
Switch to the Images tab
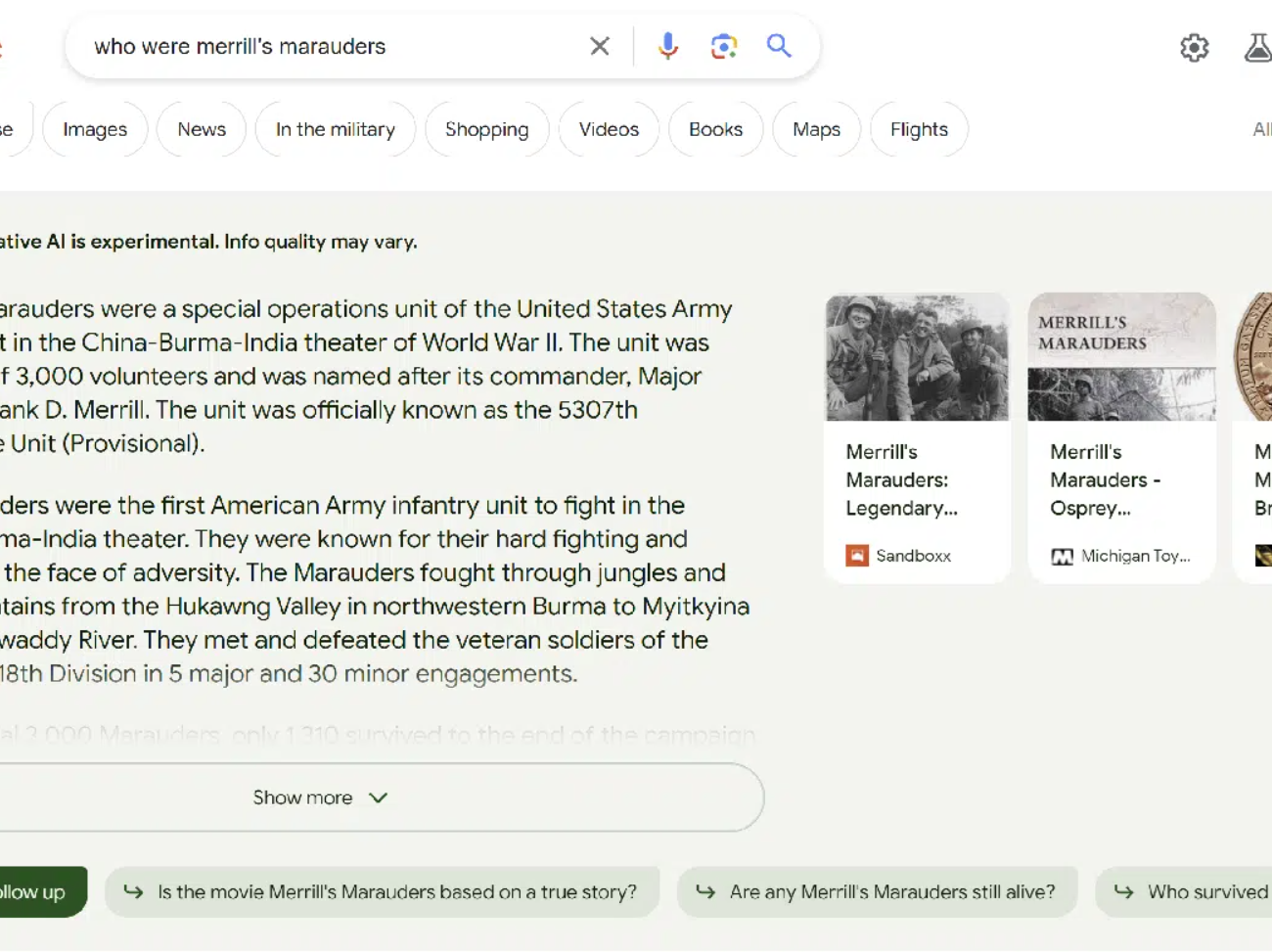[94, 128]
